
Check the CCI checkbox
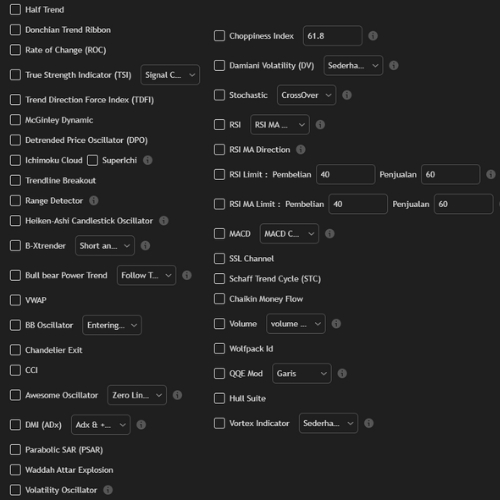tap(15, 370)
